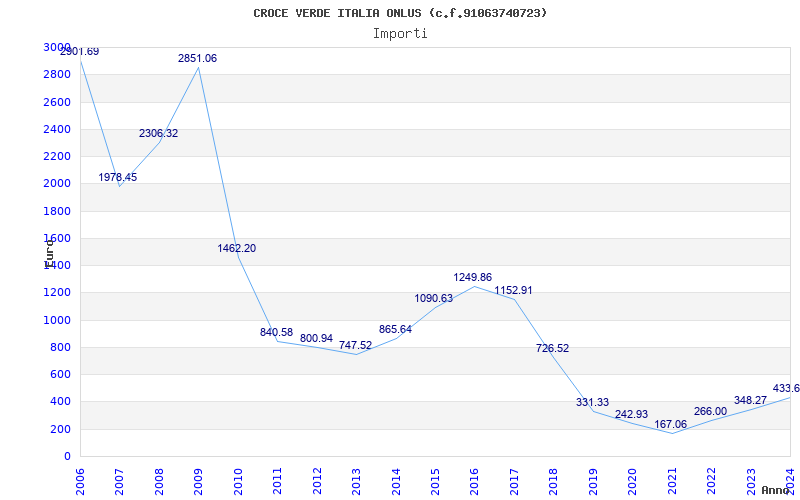Click the 3000 top axis value
The width and height of the screenshot is (800, 500).
point(57,47)
